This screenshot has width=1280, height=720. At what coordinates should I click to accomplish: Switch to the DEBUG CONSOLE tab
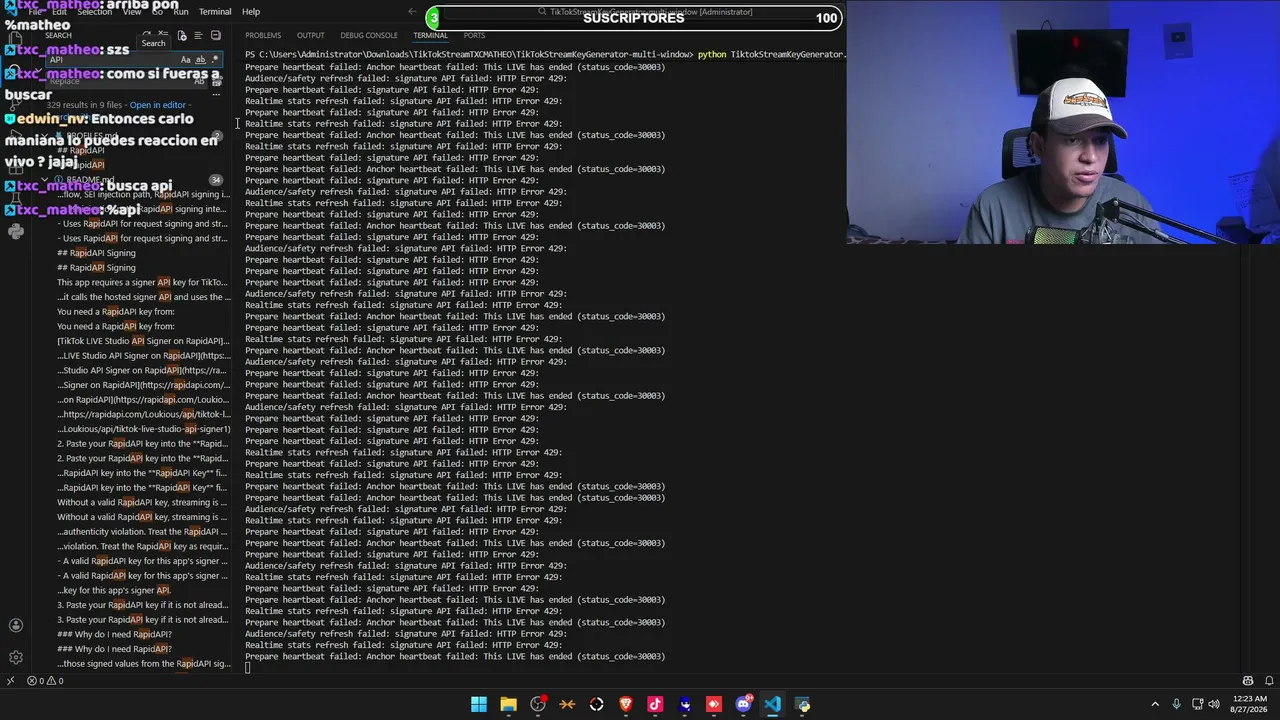click(x=369, y=36)
